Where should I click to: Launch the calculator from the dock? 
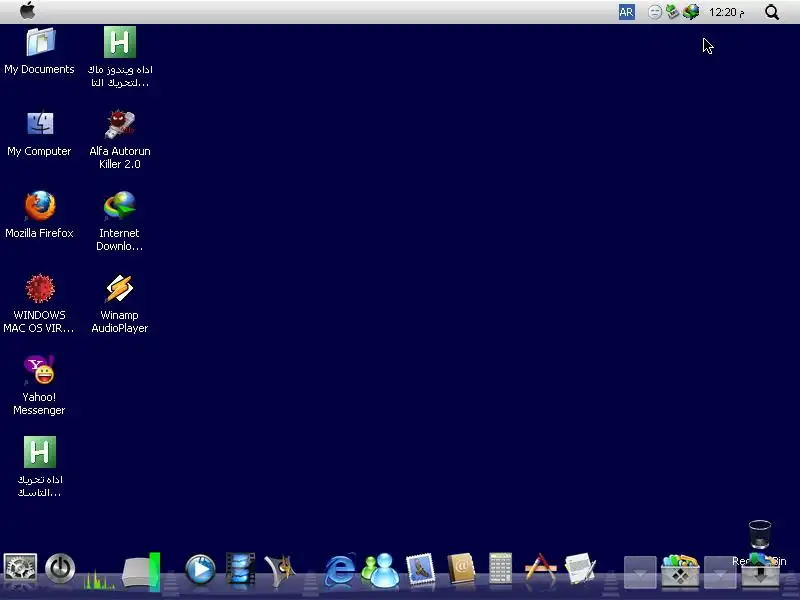(x=501, y=567)
